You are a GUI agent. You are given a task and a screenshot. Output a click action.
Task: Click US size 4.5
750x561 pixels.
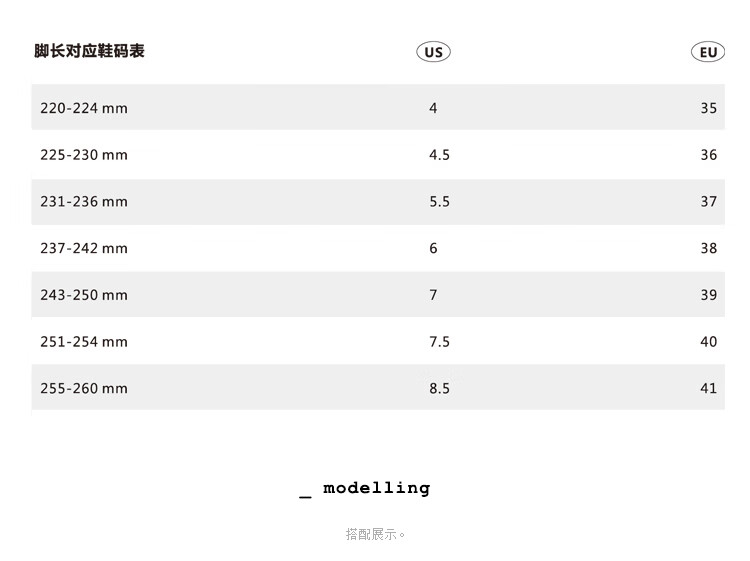point(439,155)
